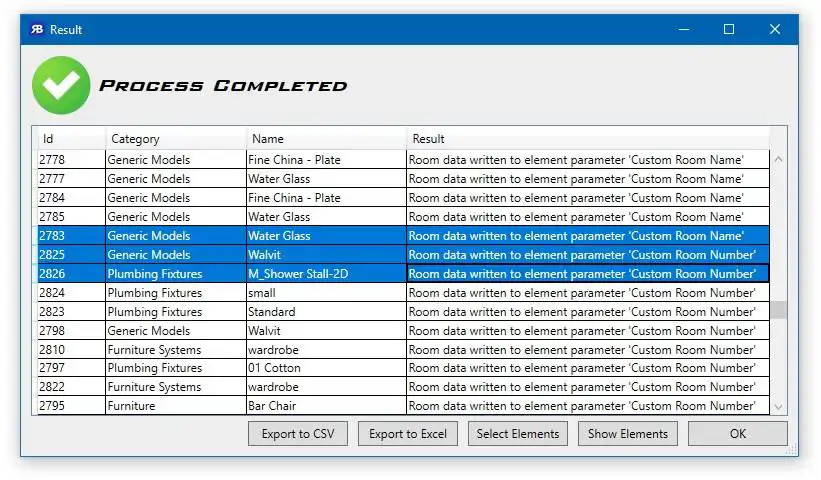Click the RB app icon in title bar
Image resolution: width=821 pixels, height=480 pixels.
pyautogui.click(x=37, y=29)
